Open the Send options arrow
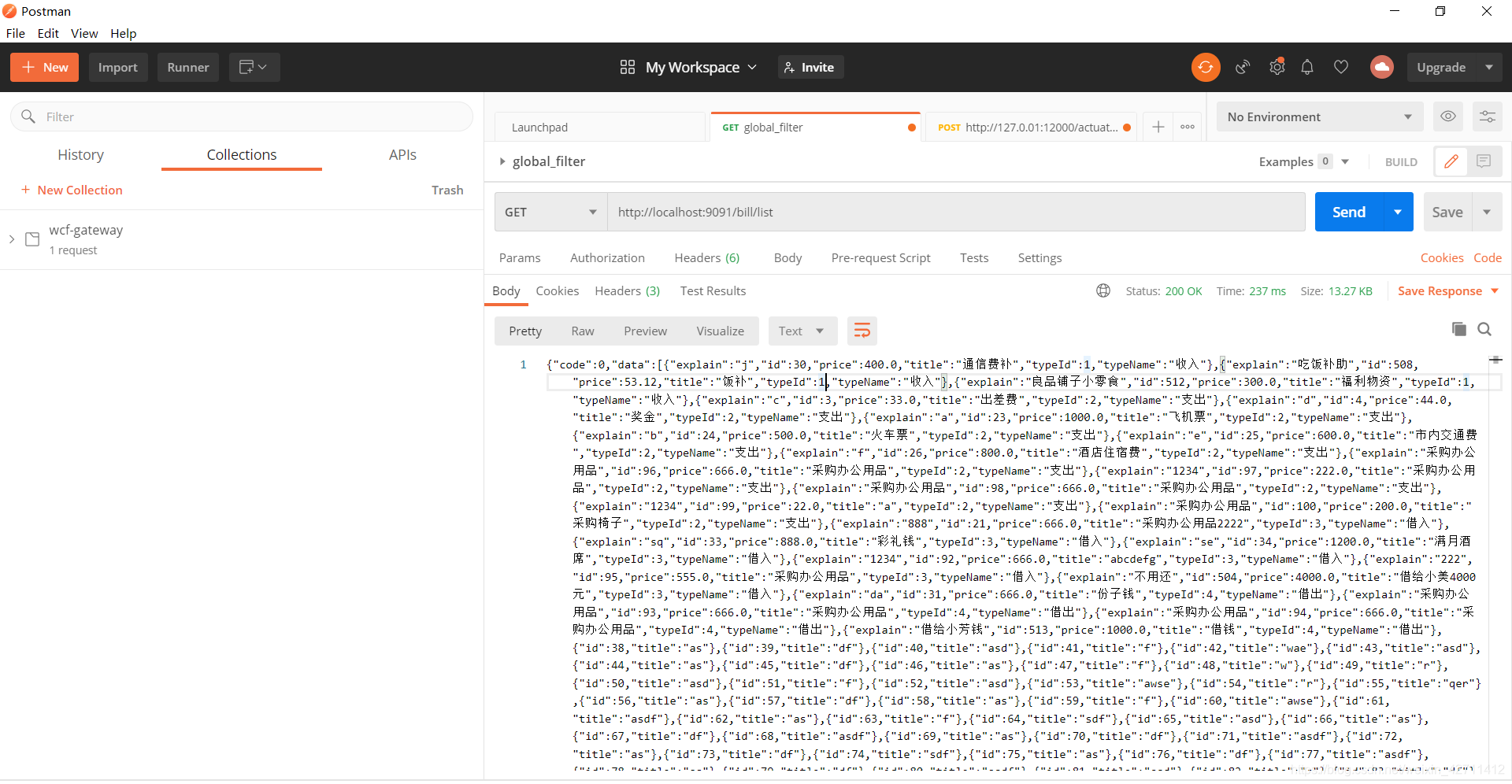 click(x=1398, y=212)
